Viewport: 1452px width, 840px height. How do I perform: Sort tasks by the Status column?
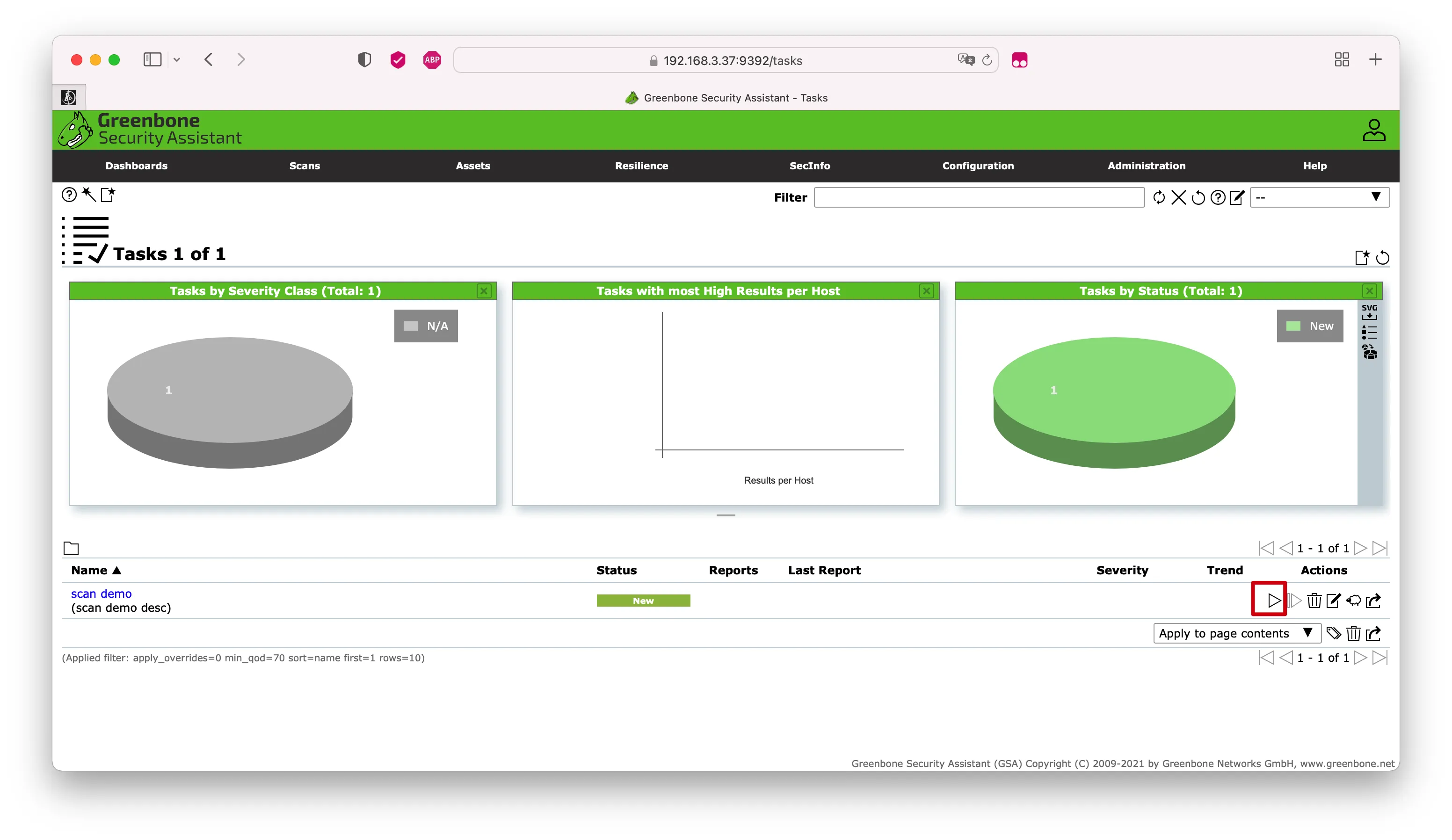pos(617,571)
